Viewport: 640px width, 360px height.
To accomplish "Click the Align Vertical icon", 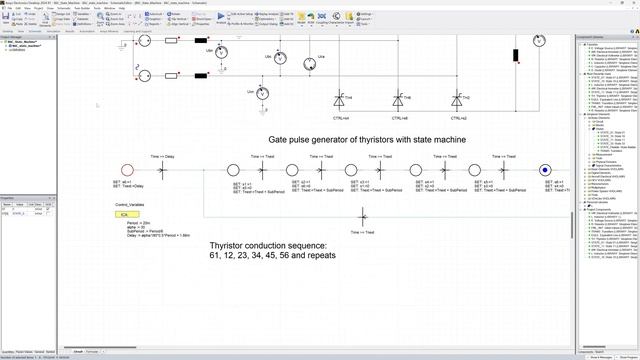I will (178, 24).
